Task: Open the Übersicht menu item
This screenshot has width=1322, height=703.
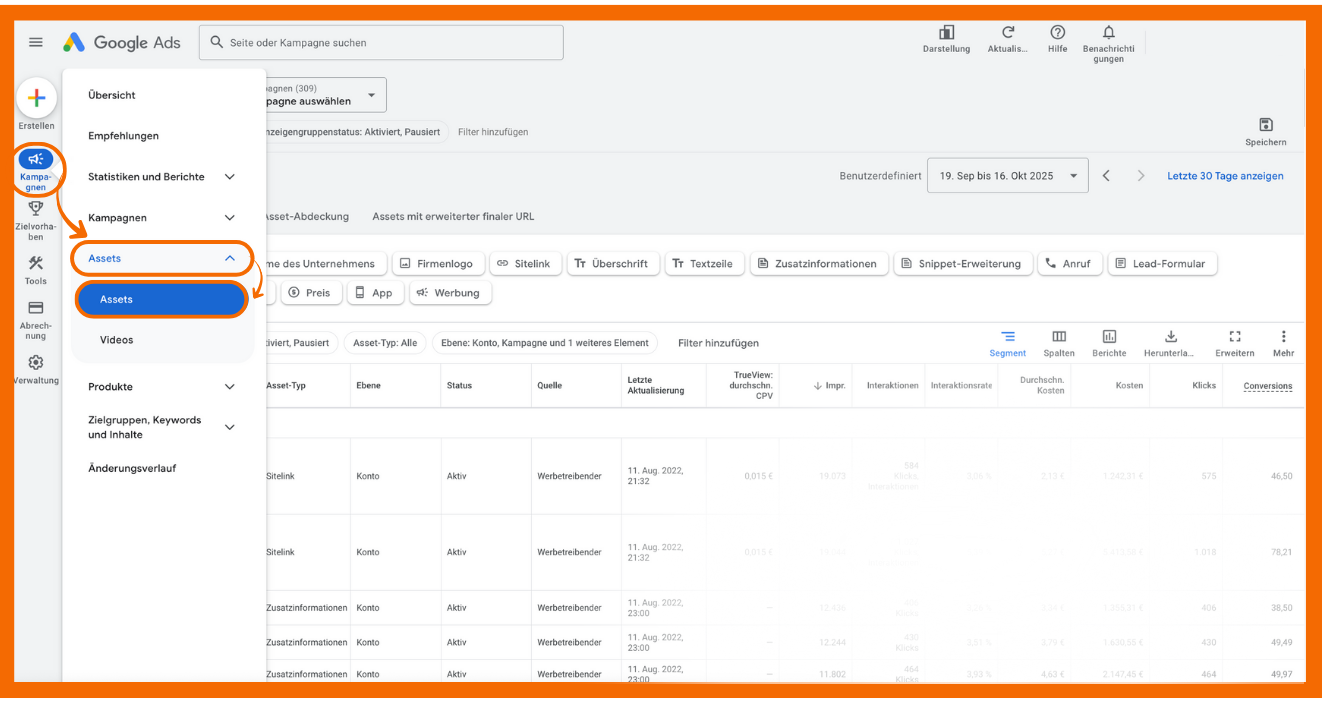Action: pyautogui.click(x=112, y=95)
